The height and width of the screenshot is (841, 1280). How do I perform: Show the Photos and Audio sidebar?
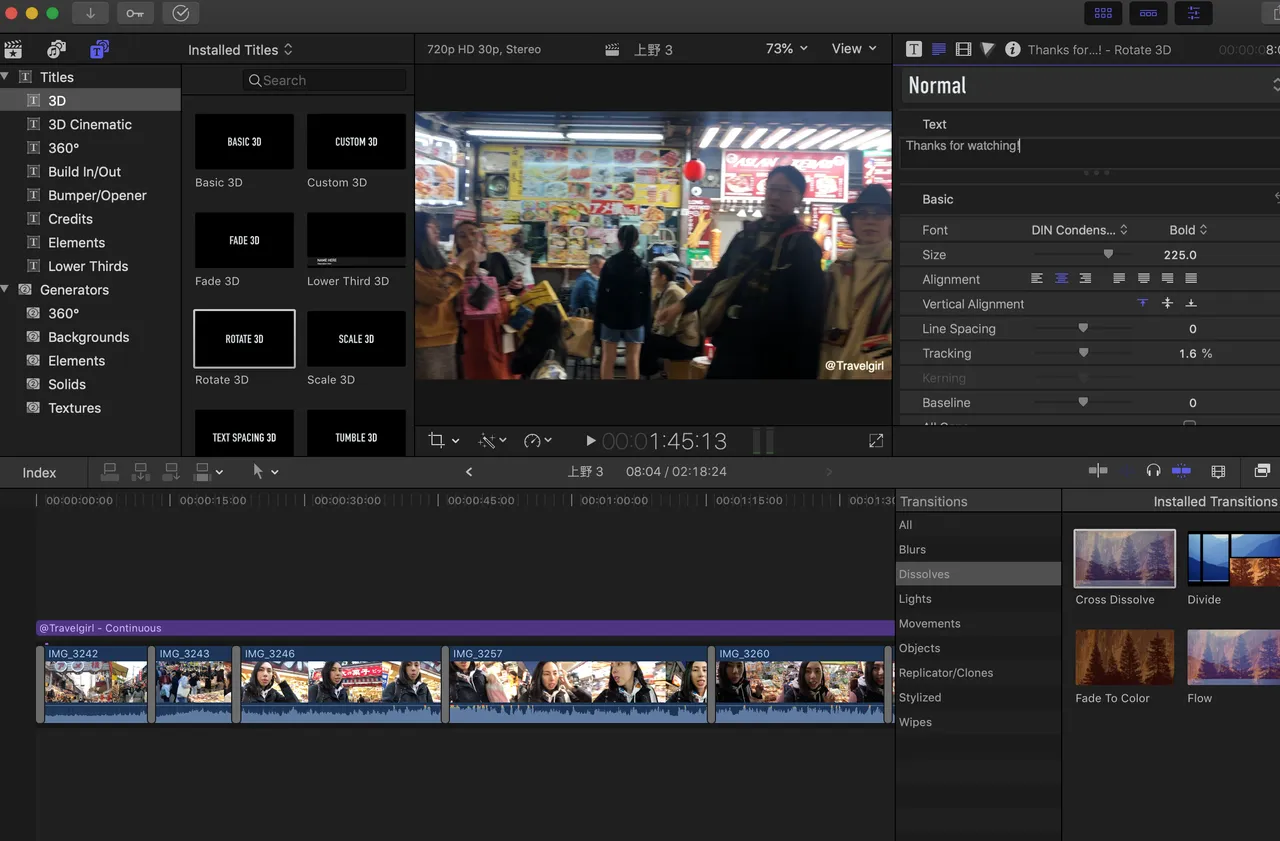pos(56,49)
